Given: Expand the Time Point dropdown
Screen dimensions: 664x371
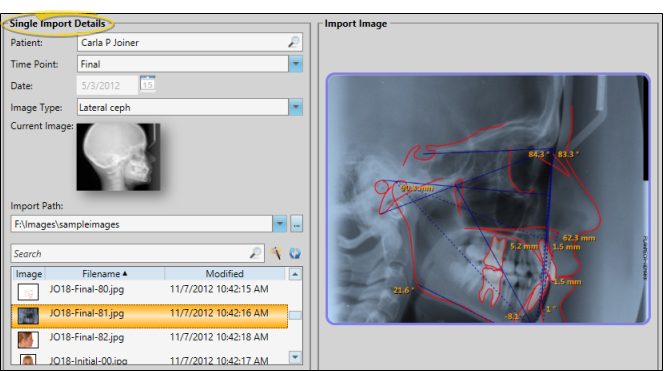Looking at the screenshot, I should 296,64.
